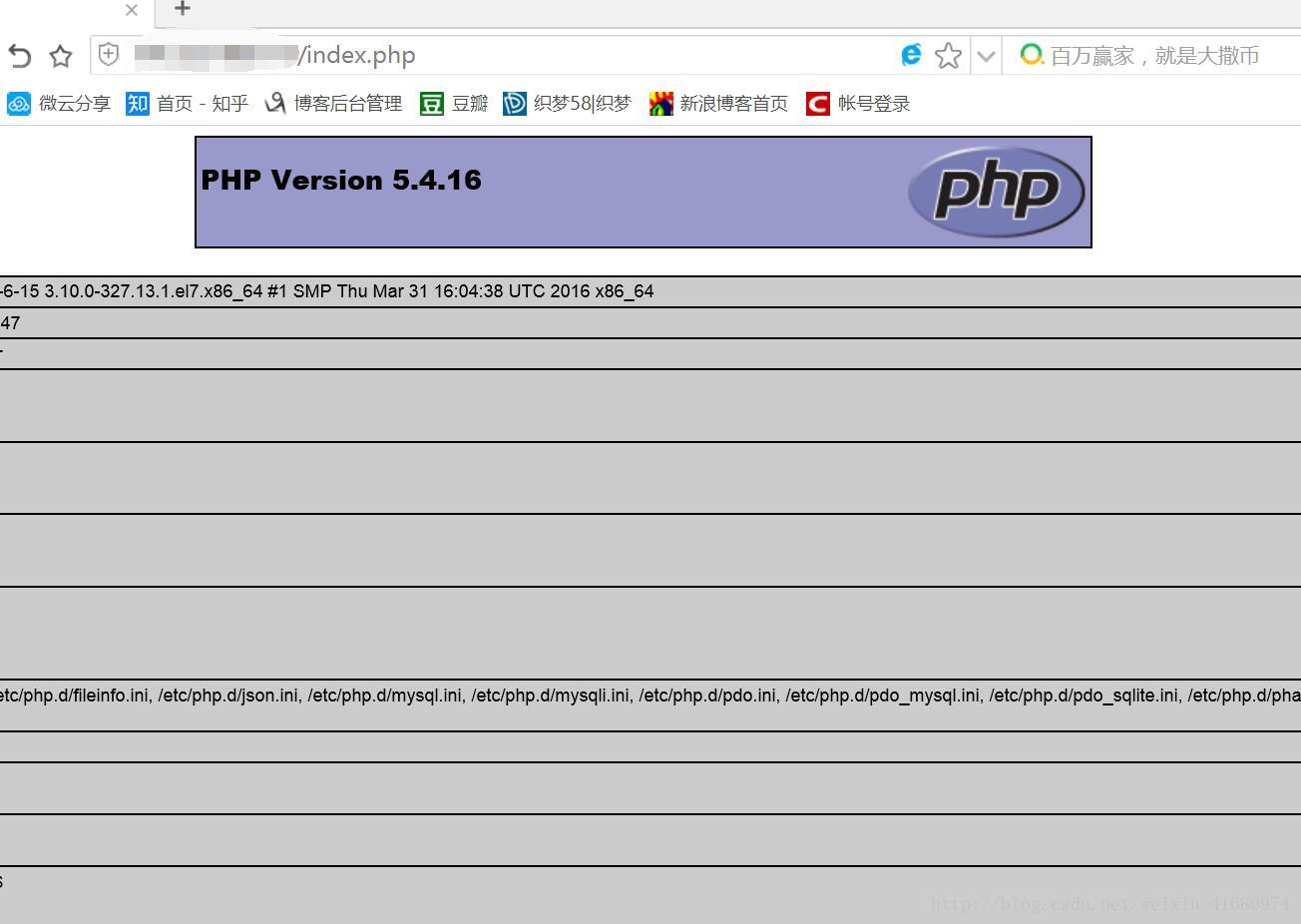Open 新浪博客首页 bookmark

point(718,104)
